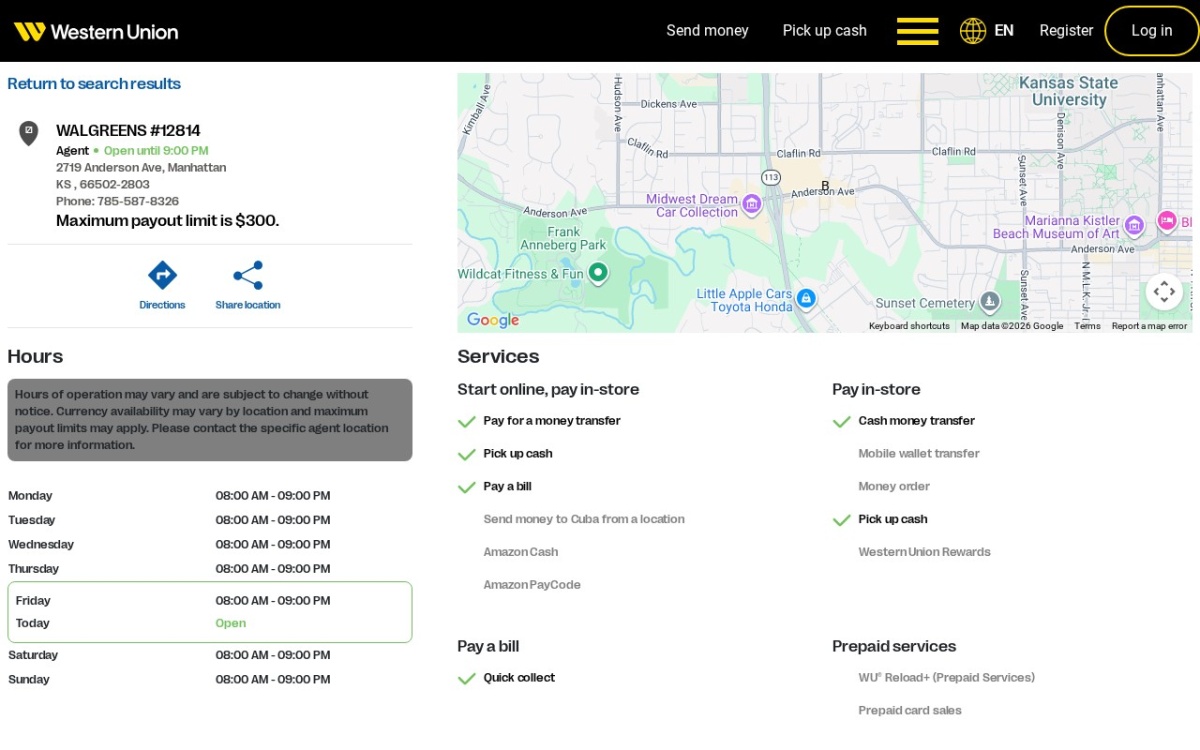Click the Tuesday hours row
The image size is (1200, 750).
209,520
